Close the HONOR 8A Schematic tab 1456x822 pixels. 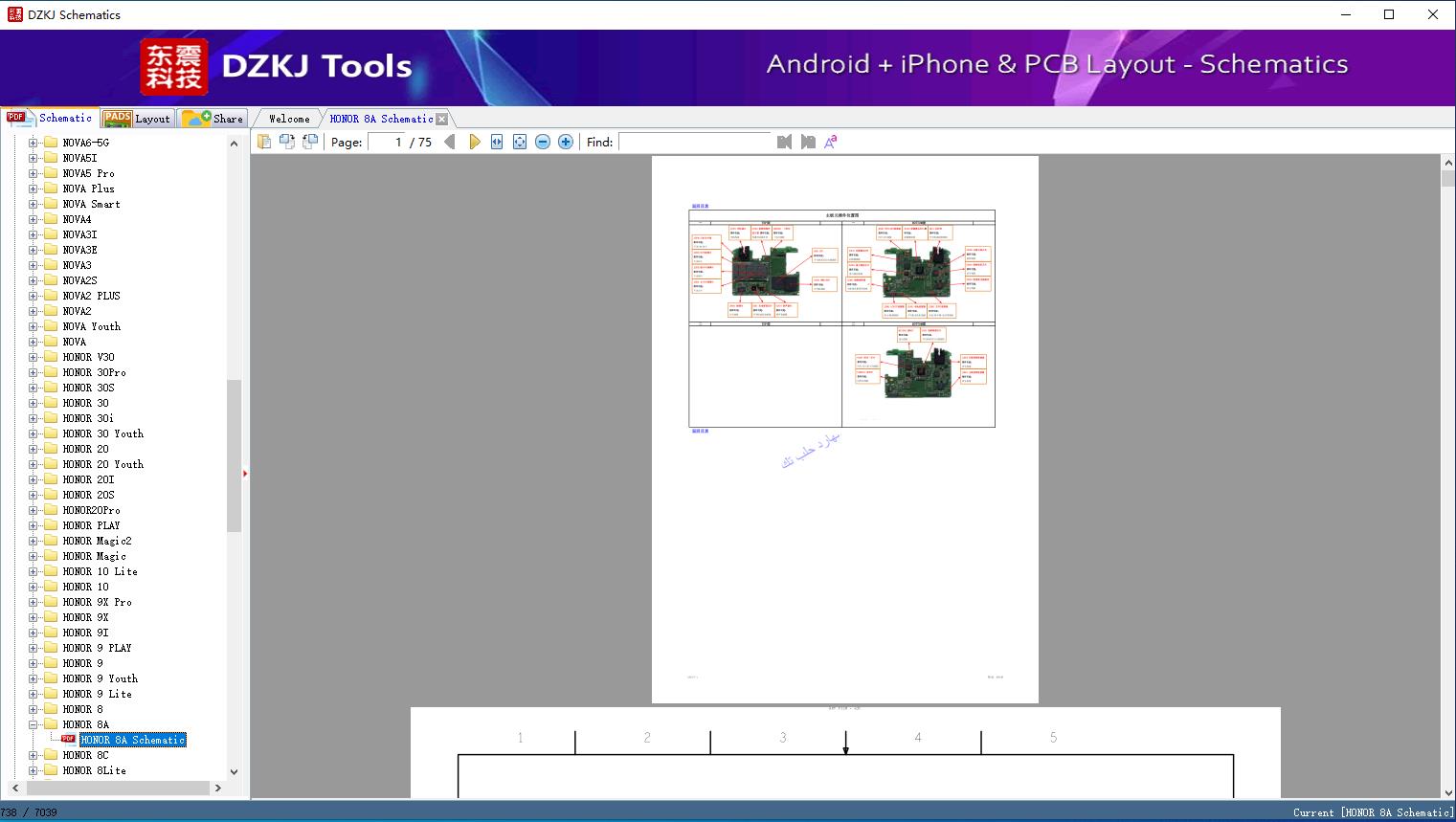coord(441,119)
